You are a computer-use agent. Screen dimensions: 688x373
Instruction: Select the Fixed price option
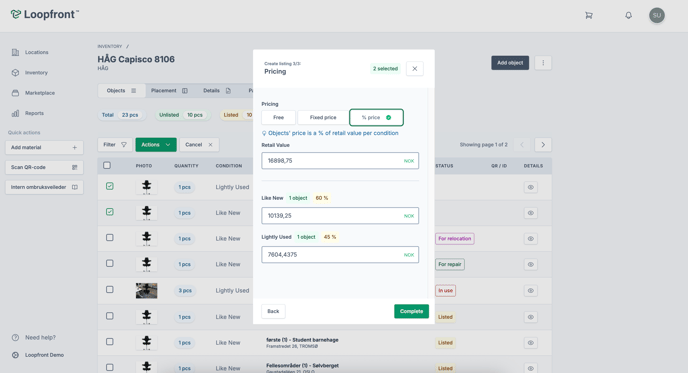click(x=323, y=118)
